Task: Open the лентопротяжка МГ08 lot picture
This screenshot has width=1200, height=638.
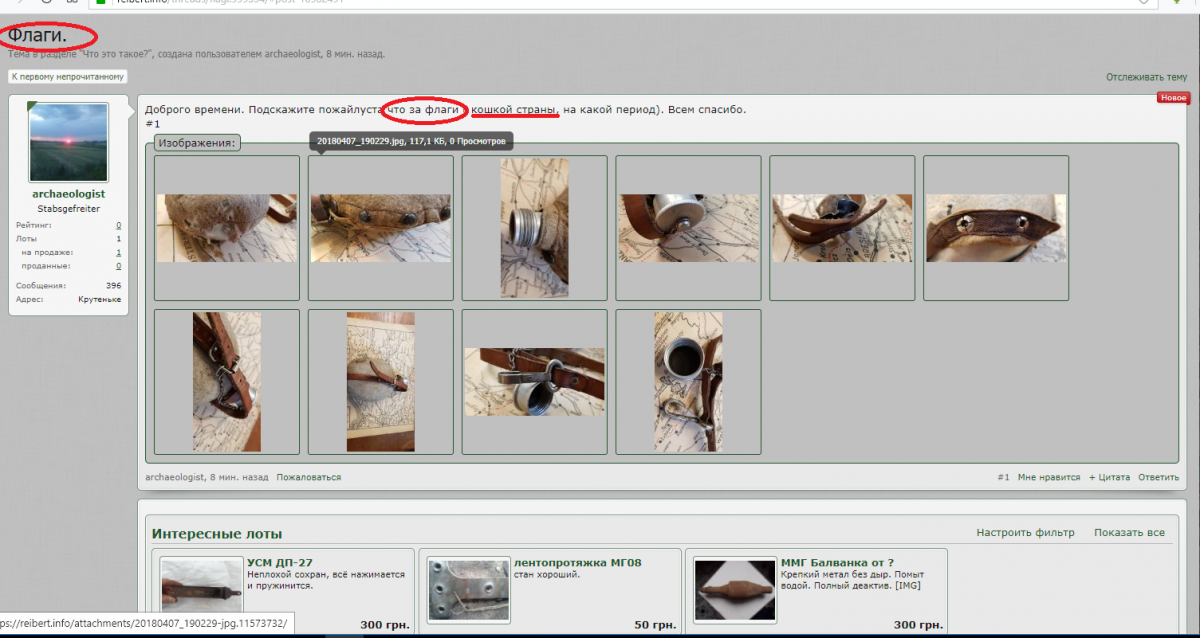Action: pyautogui.click(x=468, y=592)
